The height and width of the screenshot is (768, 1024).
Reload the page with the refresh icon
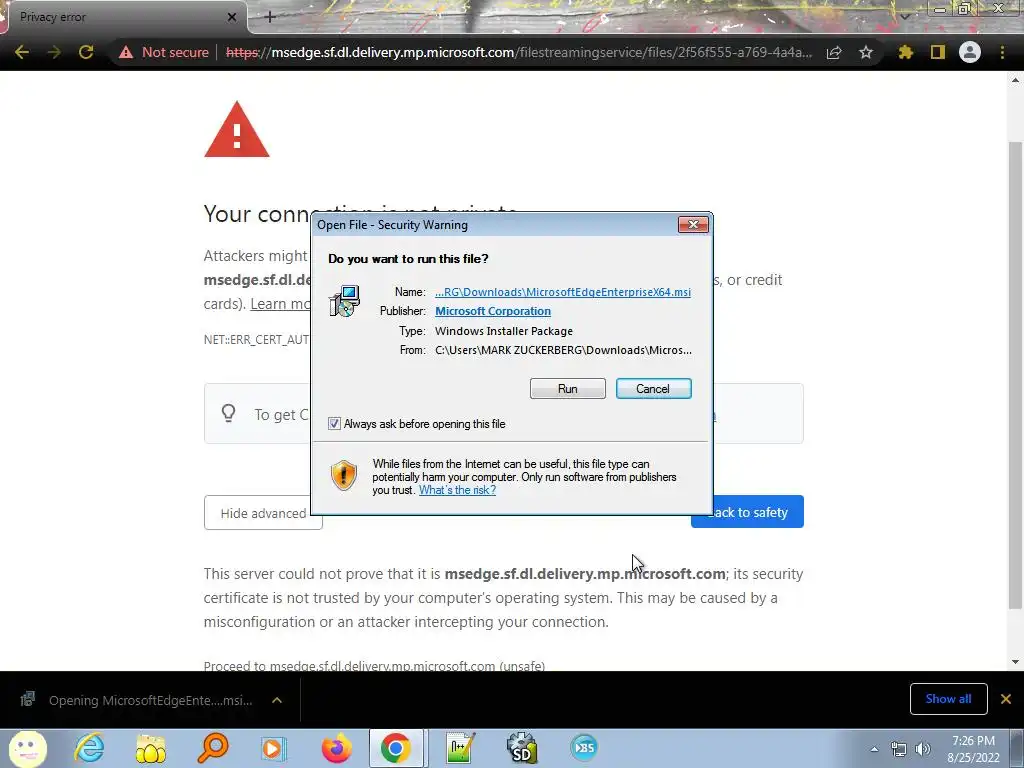pos(86,52)
